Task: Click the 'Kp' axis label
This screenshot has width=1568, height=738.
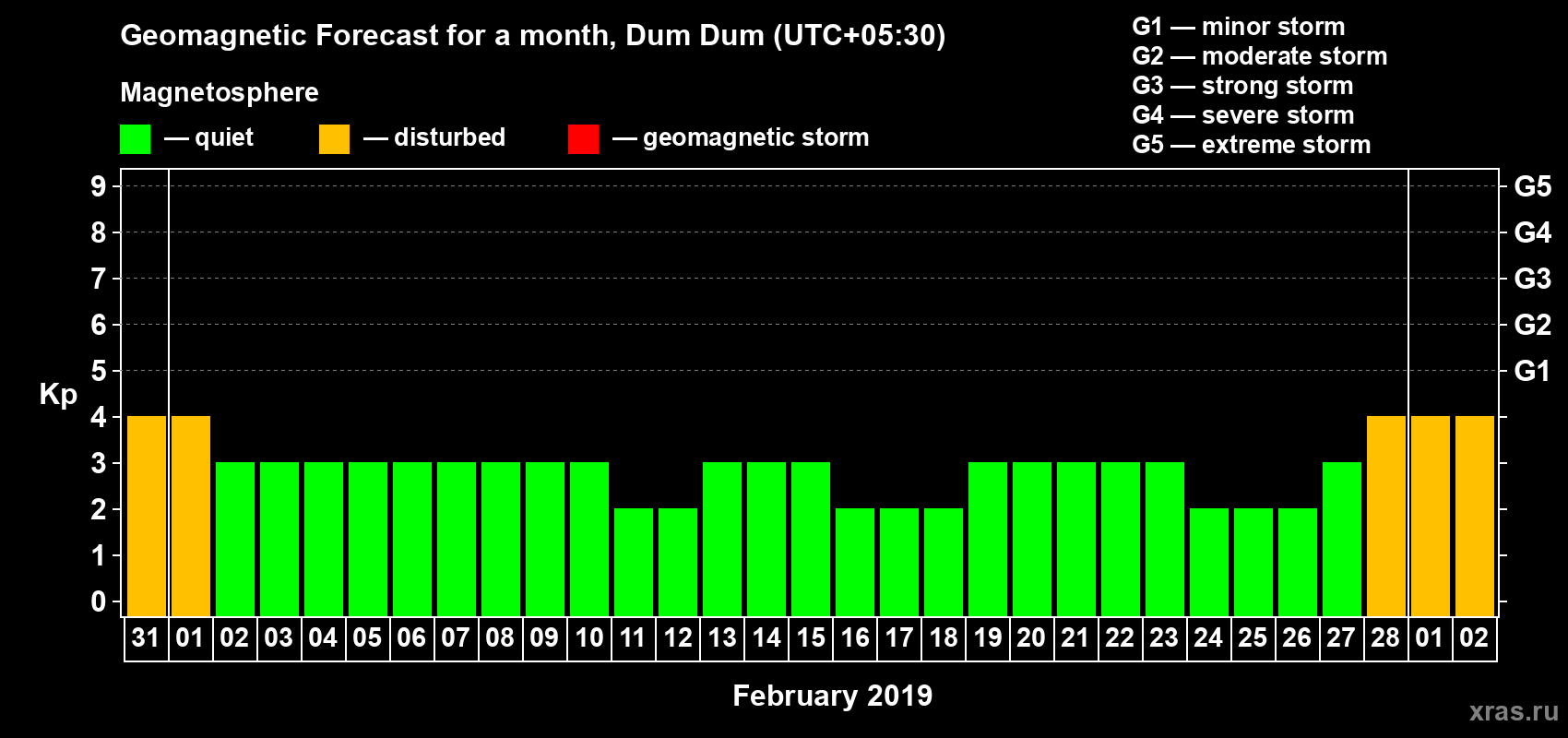Action: (x=58, y=395)
